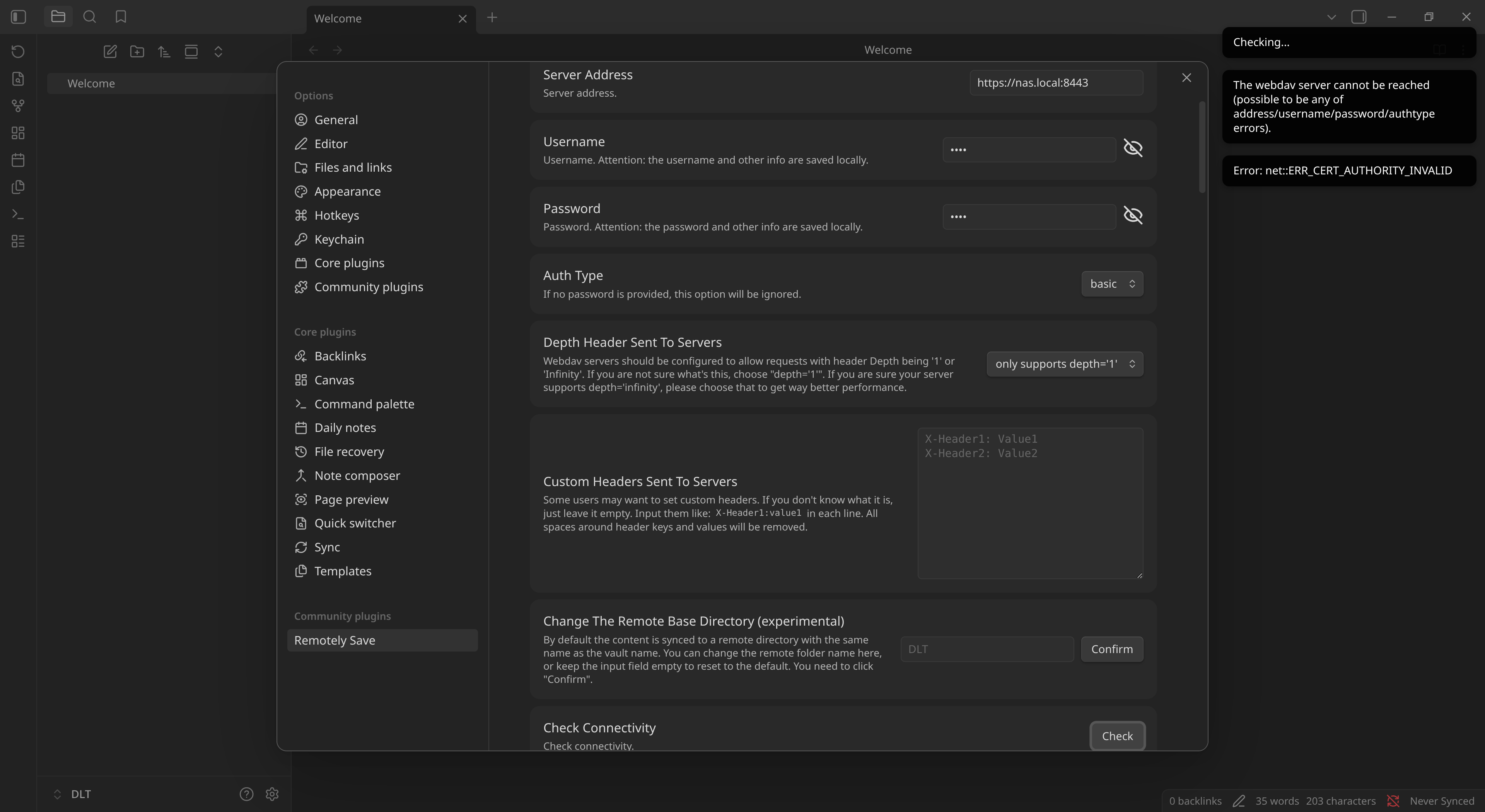Open today's daily note

[x=18, y=160]
